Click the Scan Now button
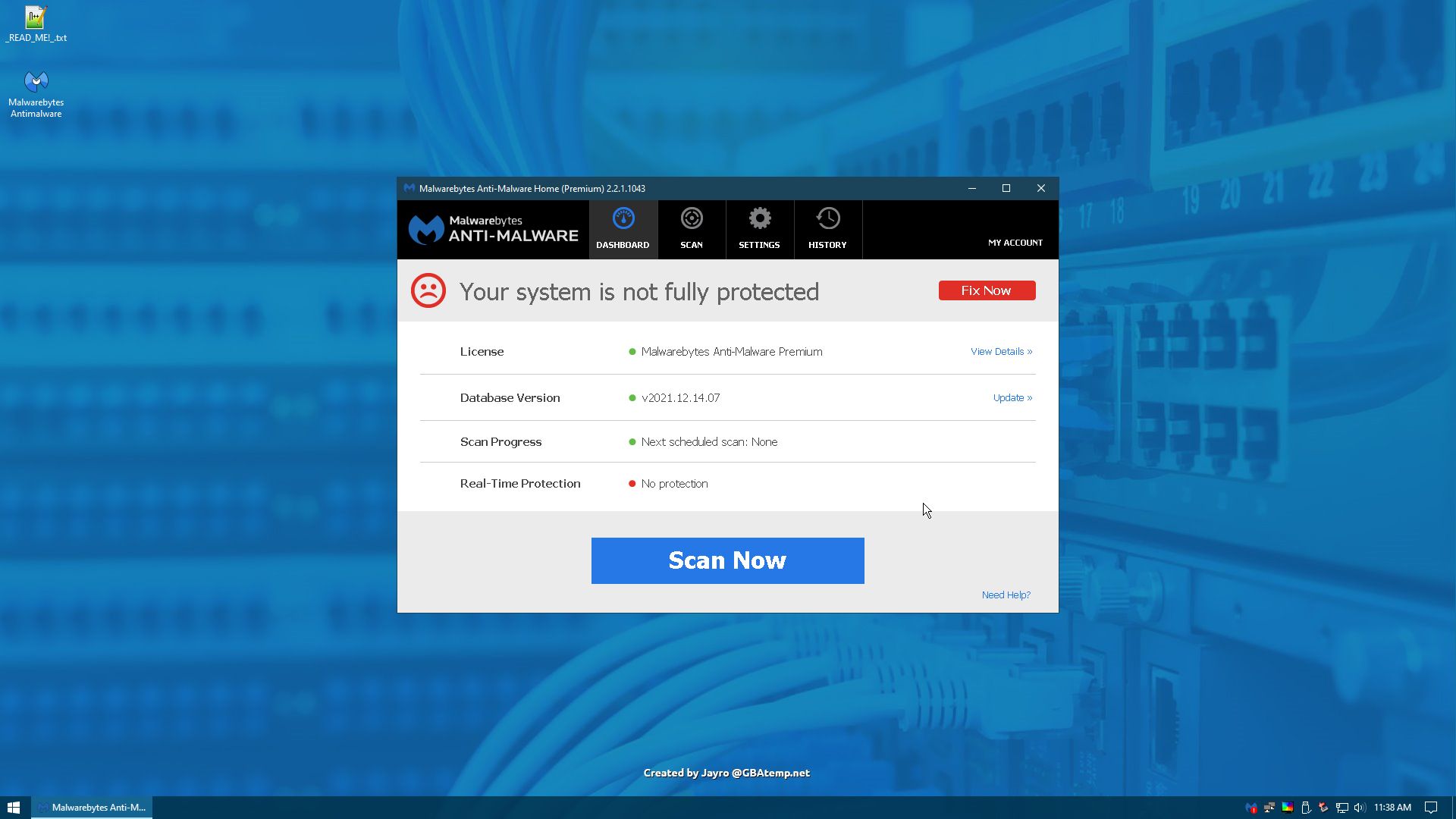The width and height of the screenshot is (1456, 819). click(728, 560)
